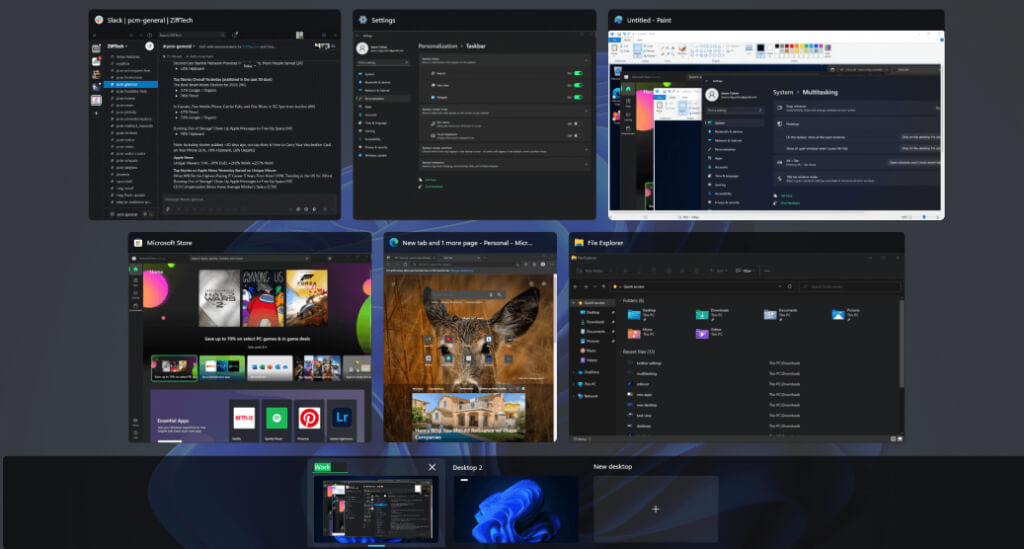This screenshot has height=549, width=1024.
Task: Toggle the Widgets switch in Taskbar settings
Action: coord(577,99)
